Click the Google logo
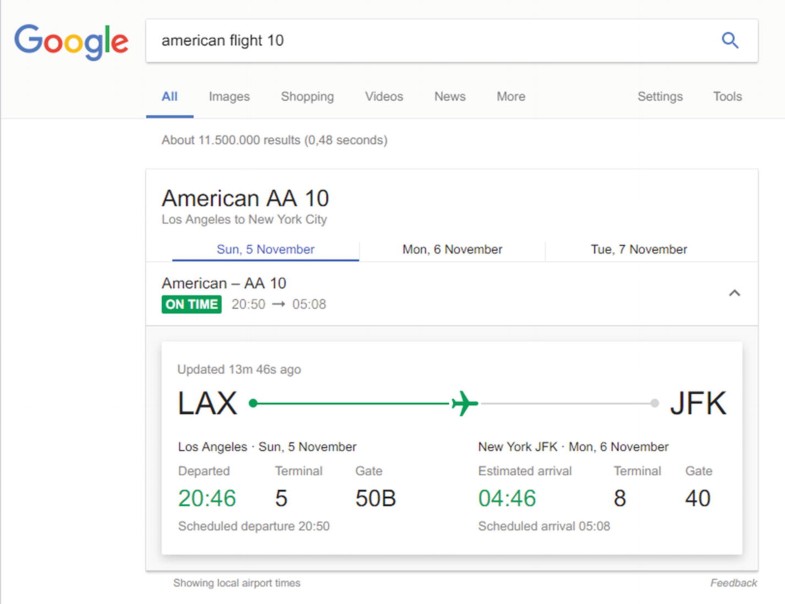 71,42
